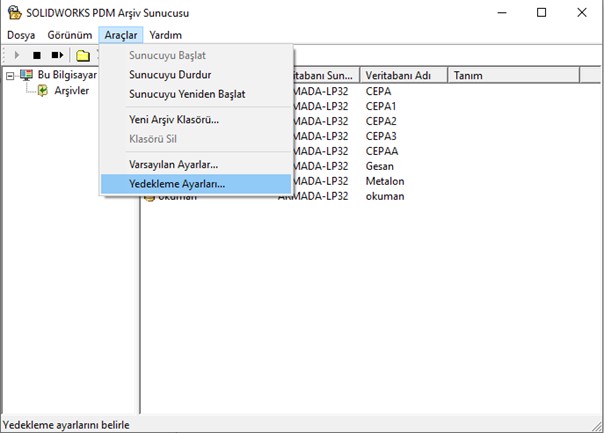Open the Görünüm menu
The width and height of the screenshot is (604, 433).
pyautogui.click(x=69, y=34)
